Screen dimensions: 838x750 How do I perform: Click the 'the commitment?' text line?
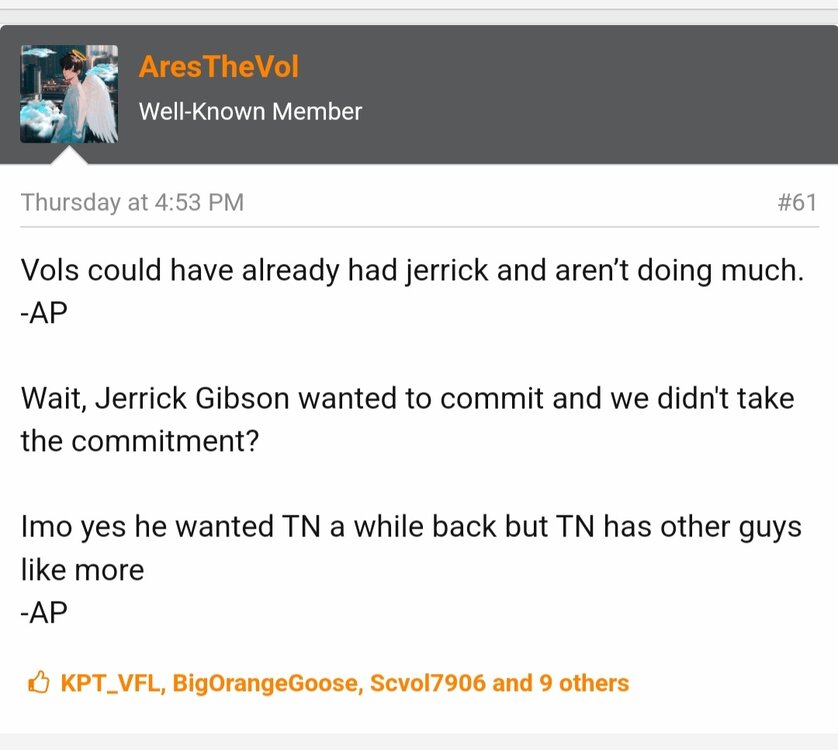click(x=140, y=441)
